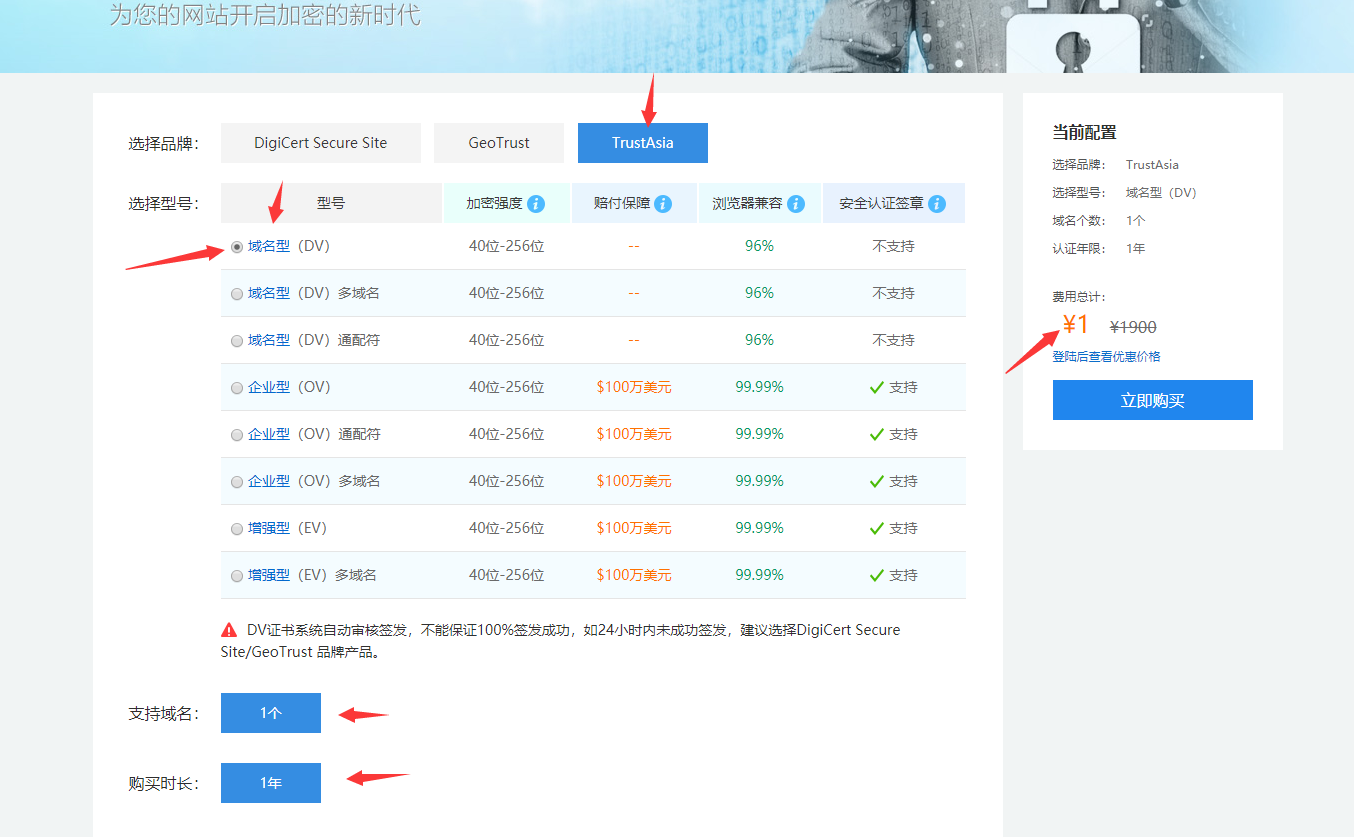Pick 企业型 (OV) 通配符 radio option
The height and width of the screenshot is (837, 1354).
click(237, 435)
